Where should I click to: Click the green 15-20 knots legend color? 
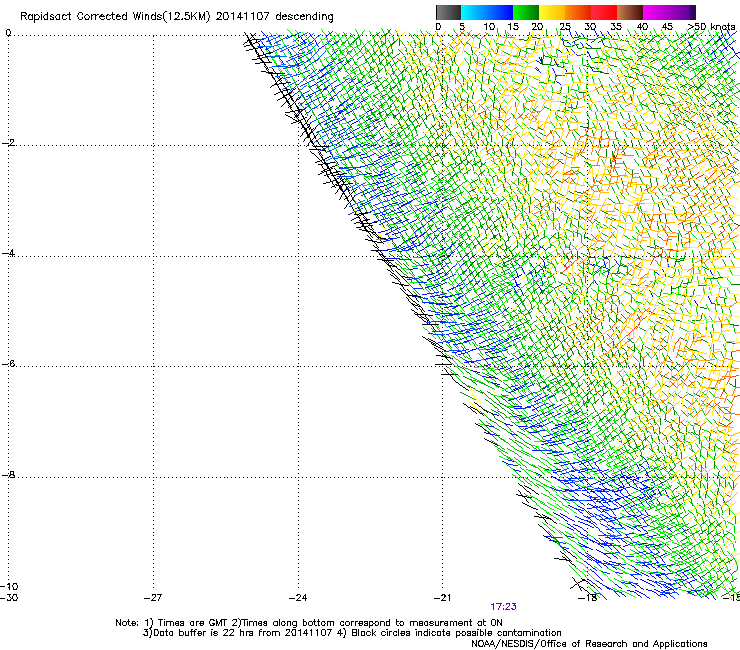pos(526,12)
